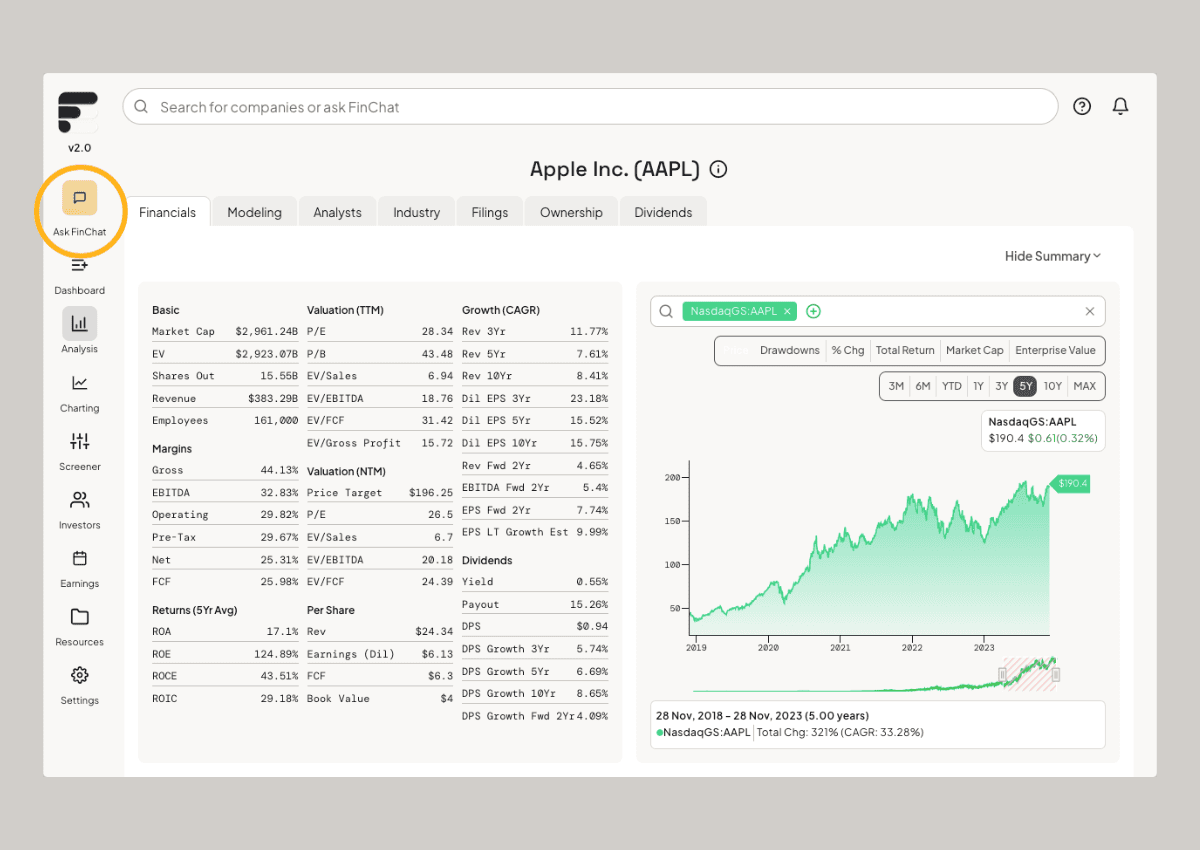Click the $190.4 price tag on the chart

pos(1071,483)
